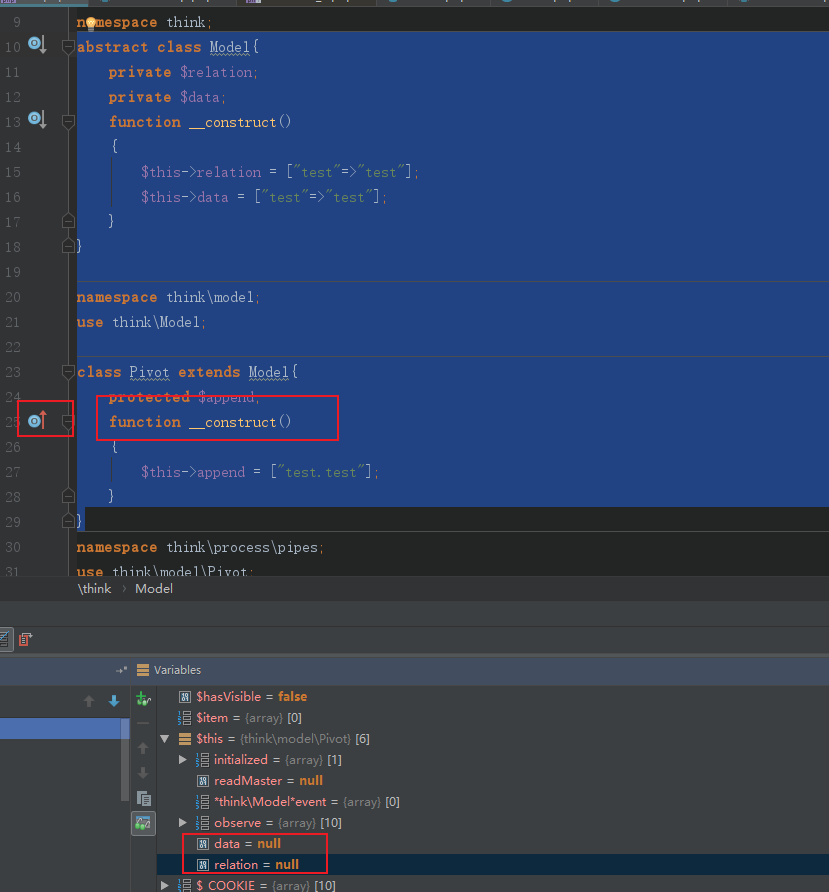Select the relation = null row
This screenshot has width=829, height=892.
(x=493, y=865)
